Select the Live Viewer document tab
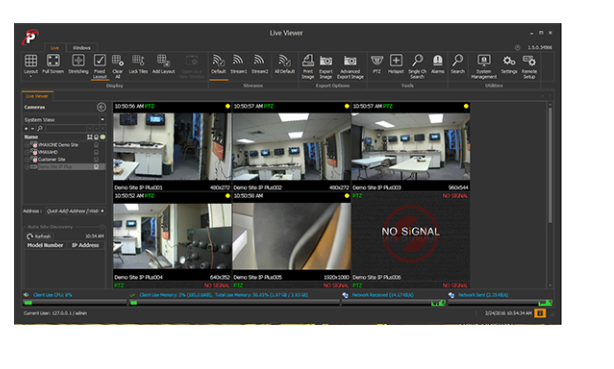Viewport: 614px width, 369px height. 37,96
